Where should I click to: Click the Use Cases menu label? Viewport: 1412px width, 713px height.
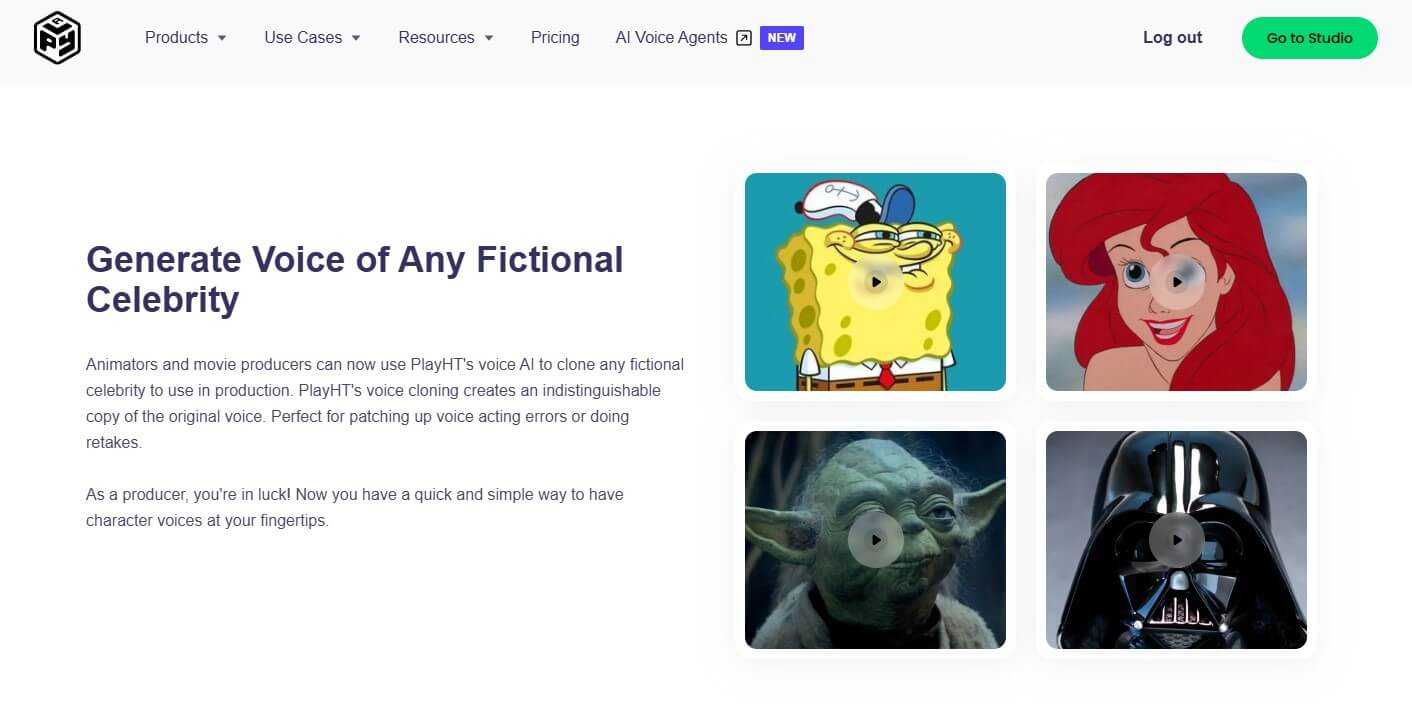[303, 38]
